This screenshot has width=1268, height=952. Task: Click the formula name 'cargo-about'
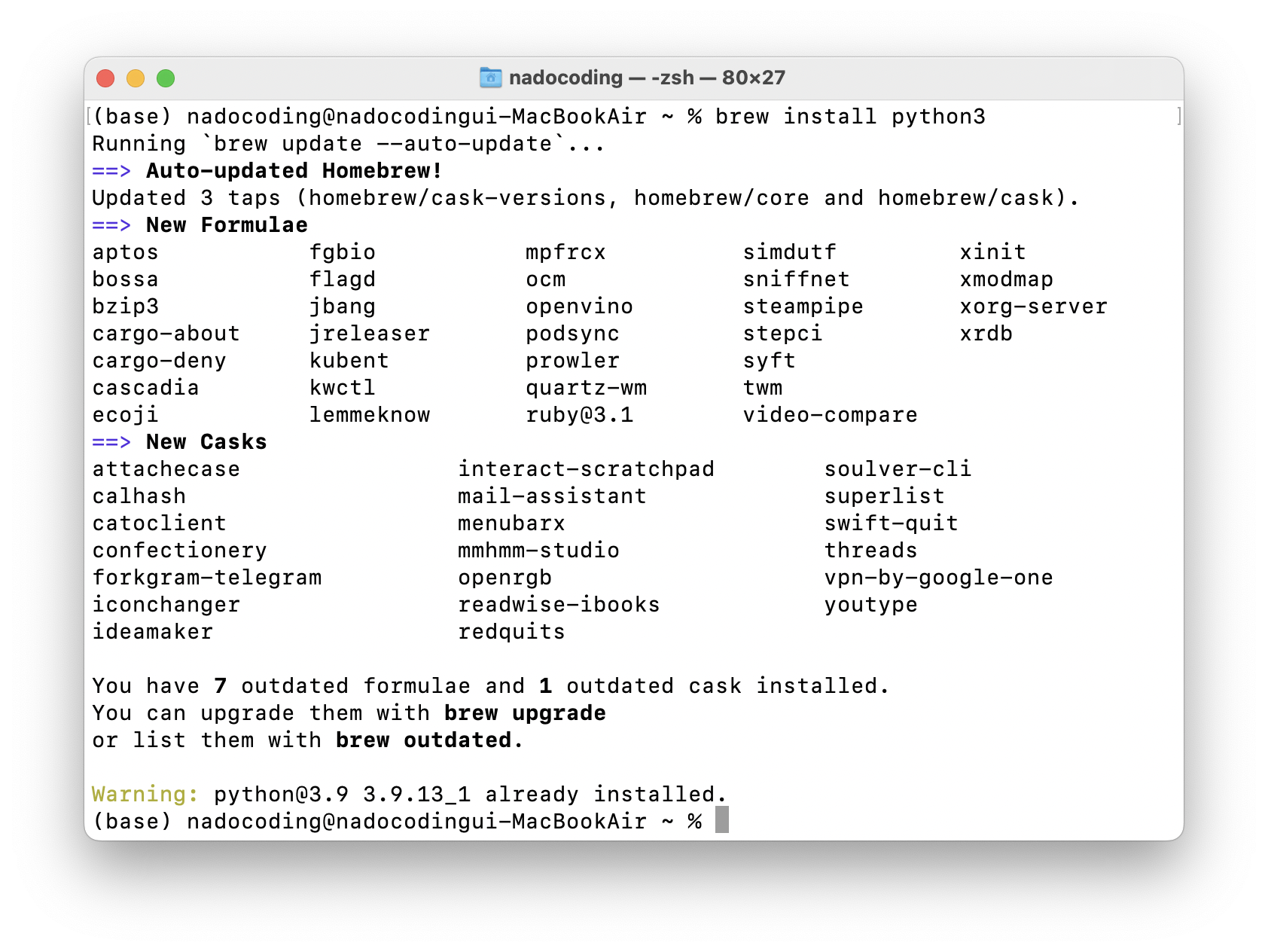coord(166,334)
